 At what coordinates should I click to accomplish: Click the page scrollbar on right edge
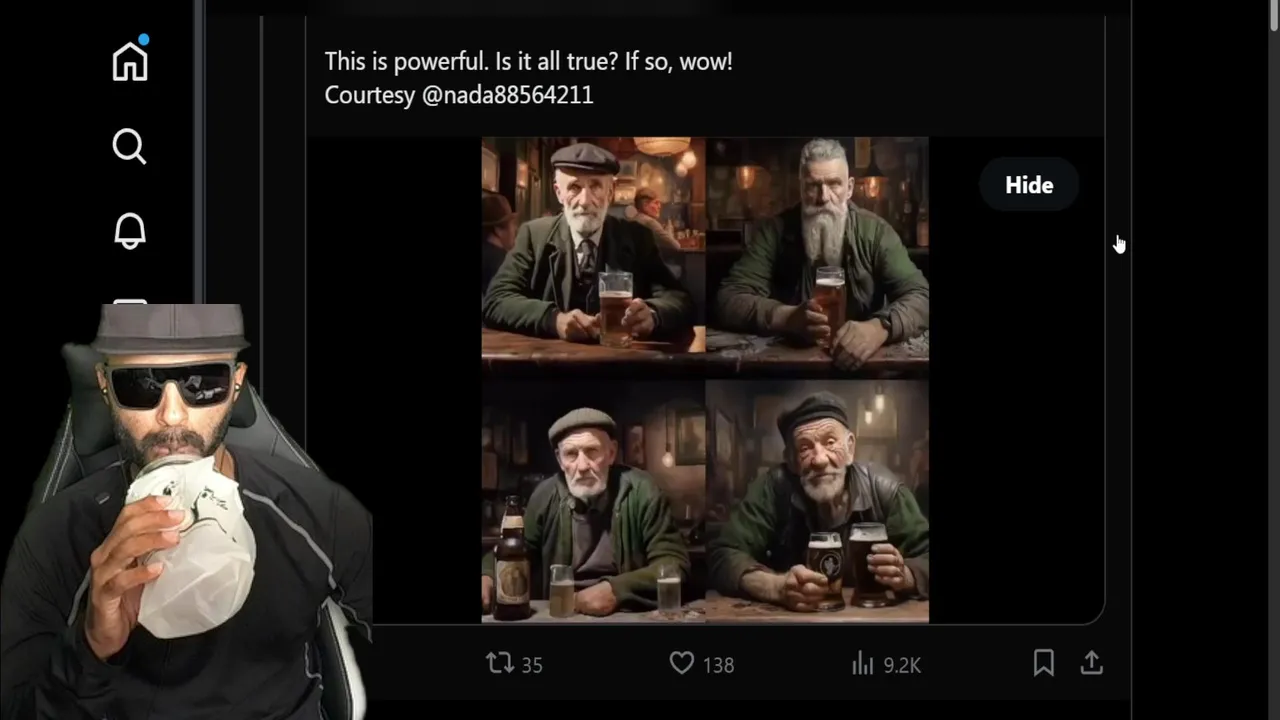pos(1271,360)
